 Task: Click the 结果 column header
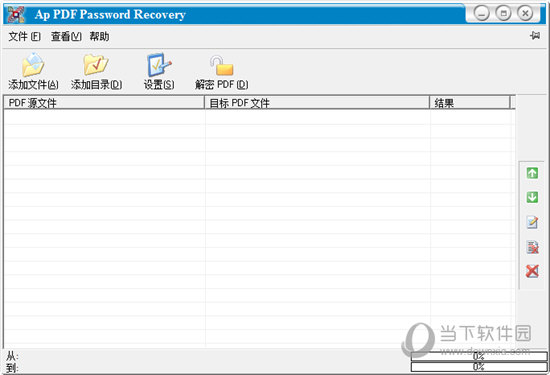(470, 103)
